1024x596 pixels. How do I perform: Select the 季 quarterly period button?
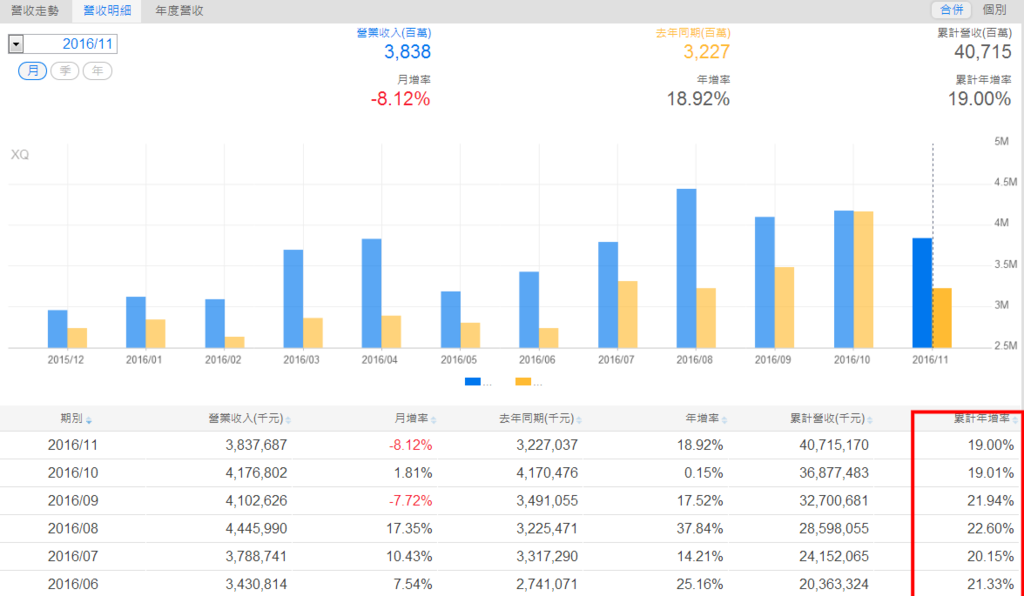pyautogui.click(x=65, y=71)
